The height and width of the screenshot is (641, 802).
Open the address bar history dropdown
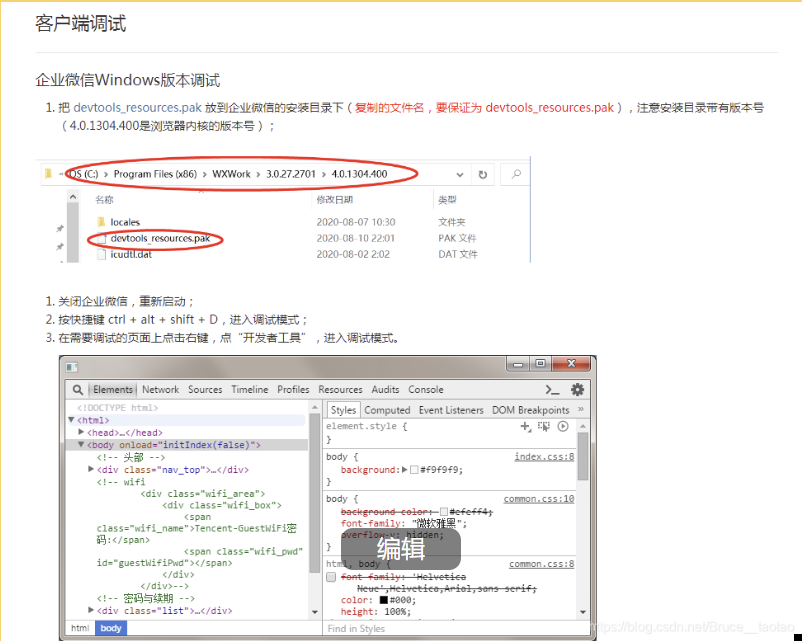tap(459, 174)
